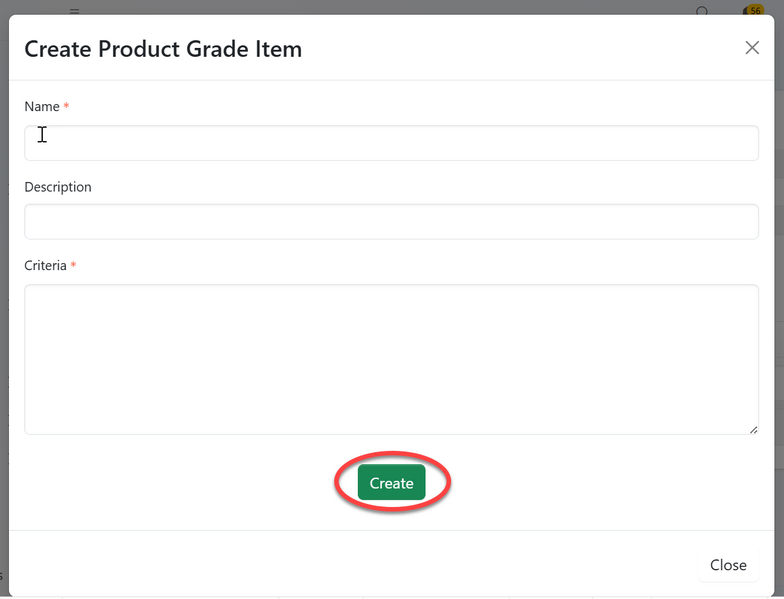Image resolution: width=784 pixels, height=599 pixels.
Task: Click the required asterisk beside Criteria
Action: click(x=74, y=265)
